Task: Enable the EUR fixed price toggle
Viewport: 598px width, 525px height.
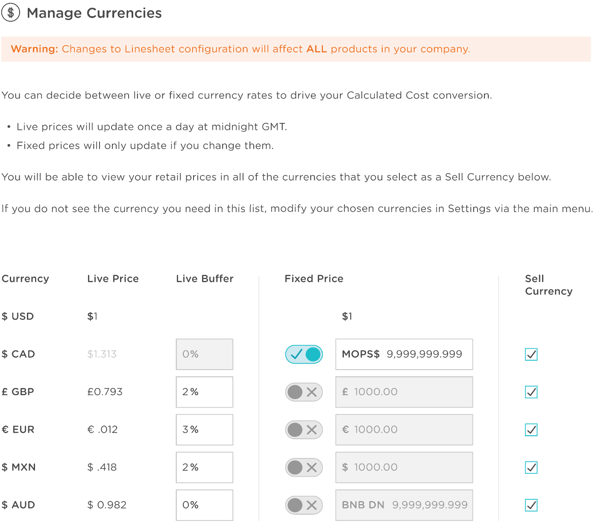Action: coord(304,430)
